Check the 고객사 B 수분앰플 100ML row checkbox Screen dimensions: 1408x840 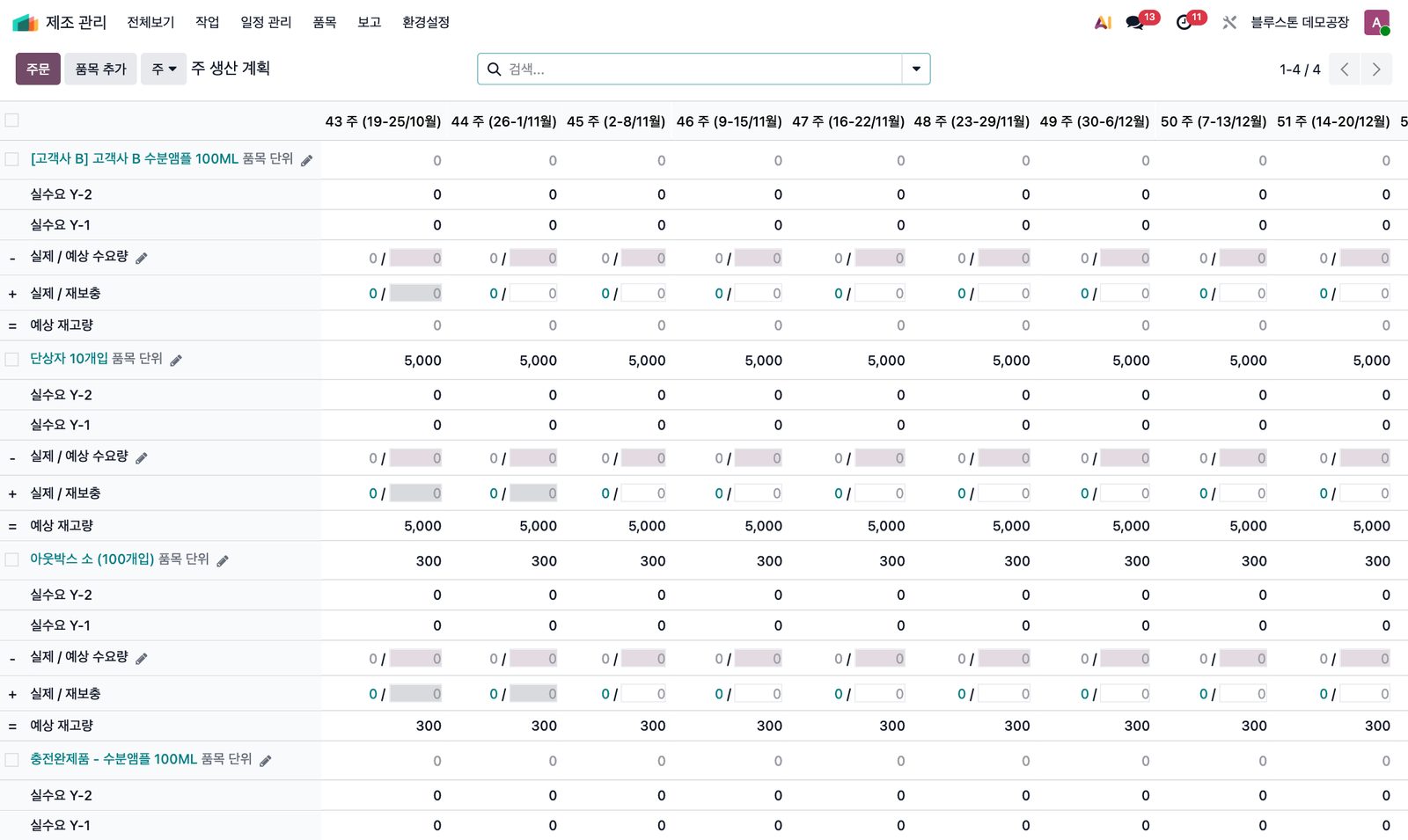click(x=12, y=159)
